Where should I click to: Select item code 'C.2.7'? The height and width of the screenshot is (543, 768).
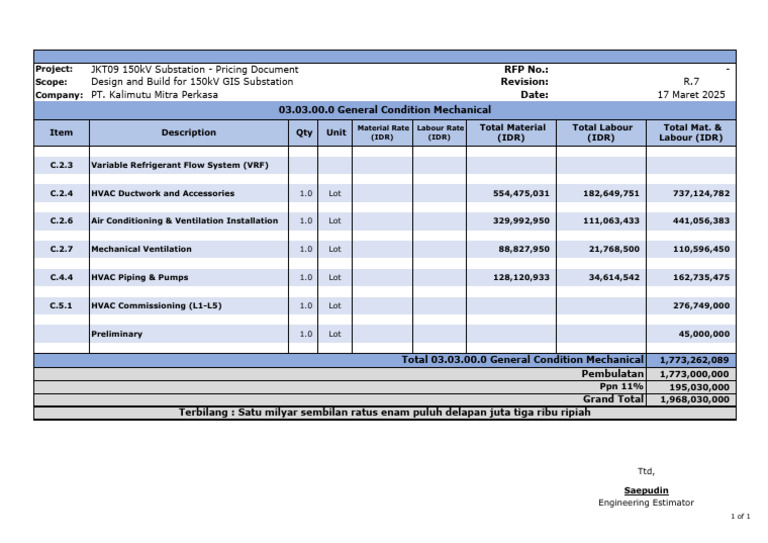61,249
